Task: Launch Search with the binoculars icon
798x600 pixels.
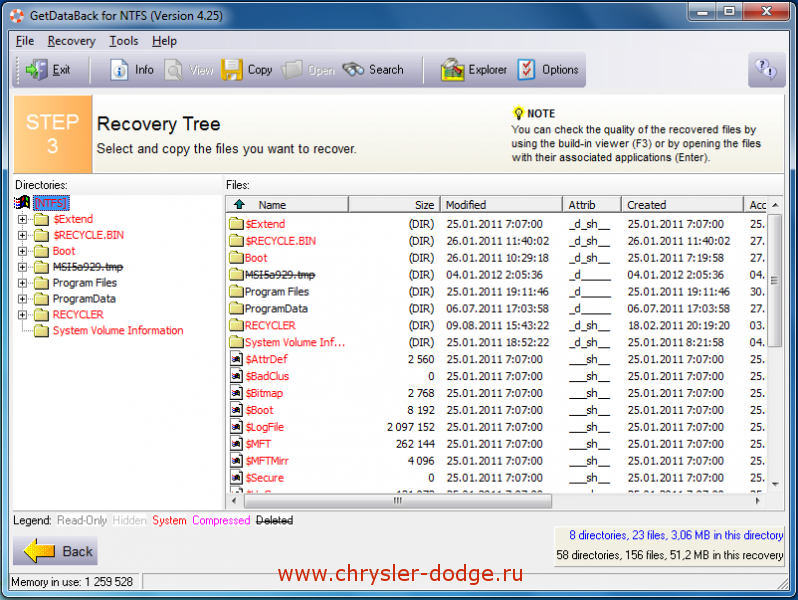Action: coord(353,69)
